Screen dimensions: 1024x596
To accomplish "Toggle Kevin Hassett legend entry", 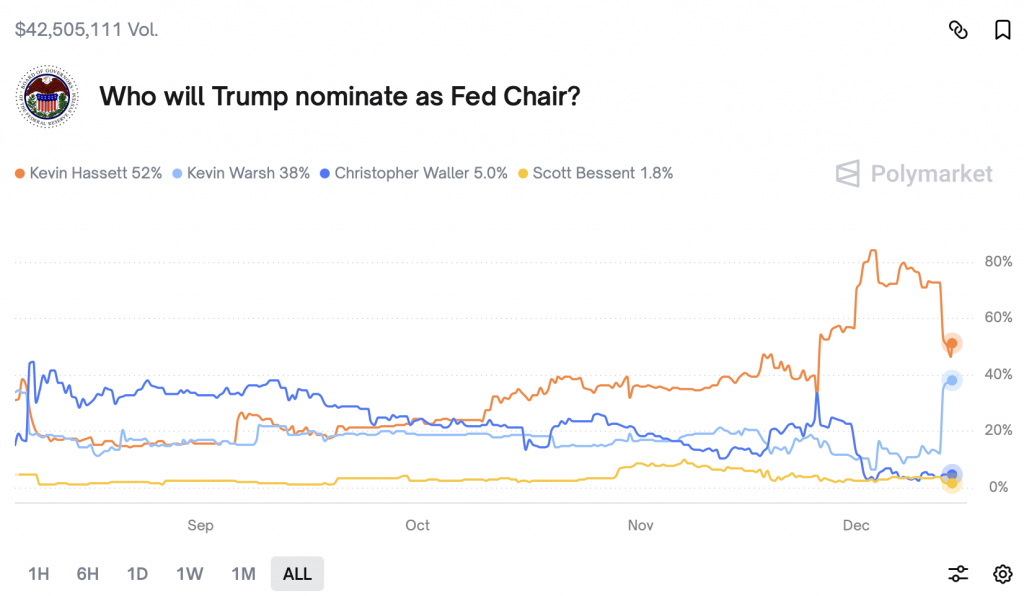I will [88, 173].
